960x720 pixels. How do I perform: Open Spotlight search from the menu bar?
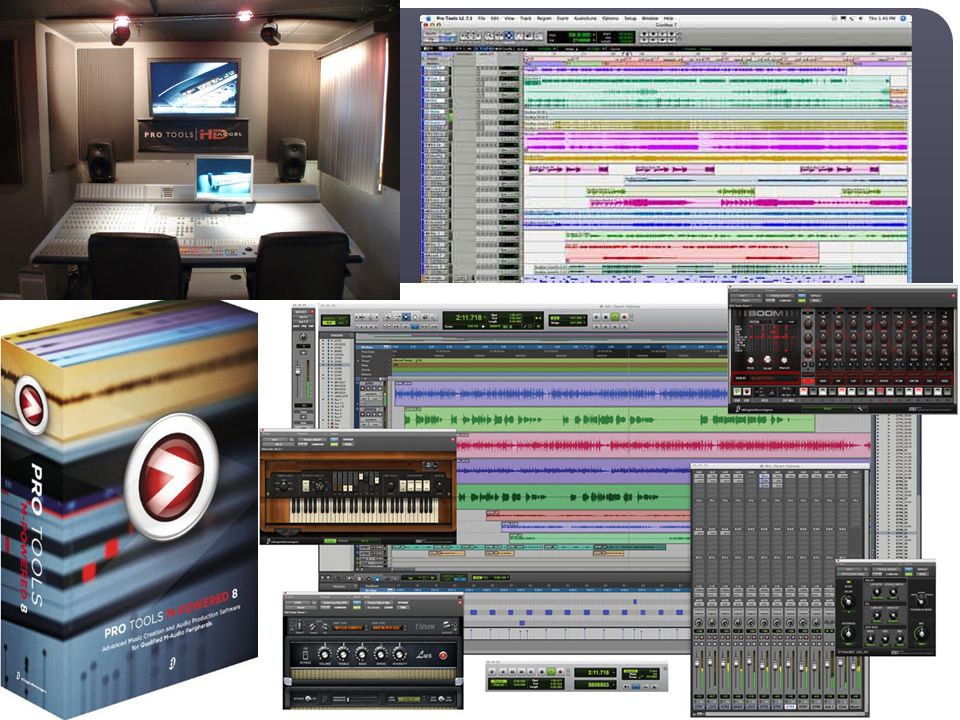coord(902,19)
